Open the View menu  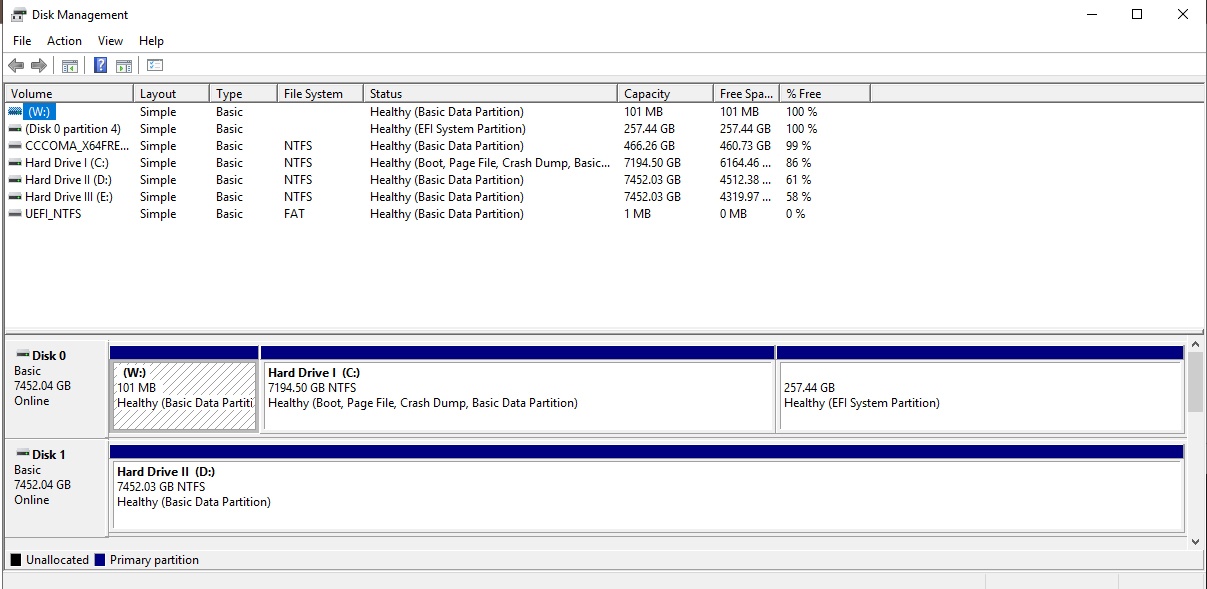click(x=110, y=41)
